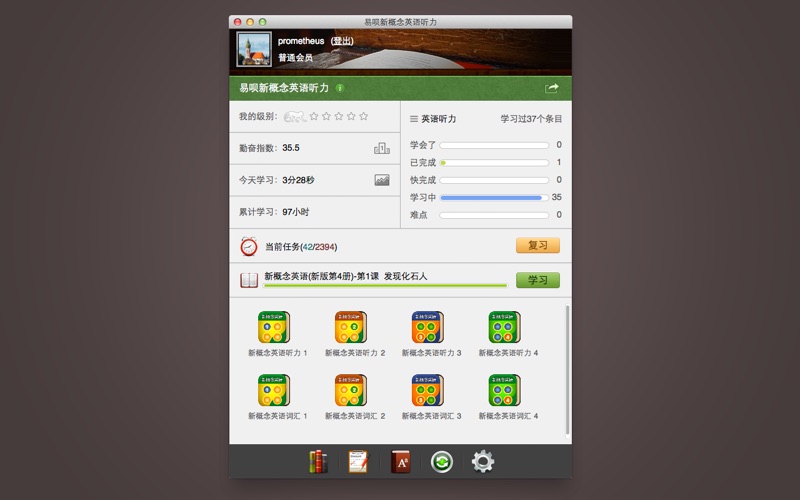Open course 新概念英语听力 3
The width and height of the screenshot is (800, 500).
[428, 327]
